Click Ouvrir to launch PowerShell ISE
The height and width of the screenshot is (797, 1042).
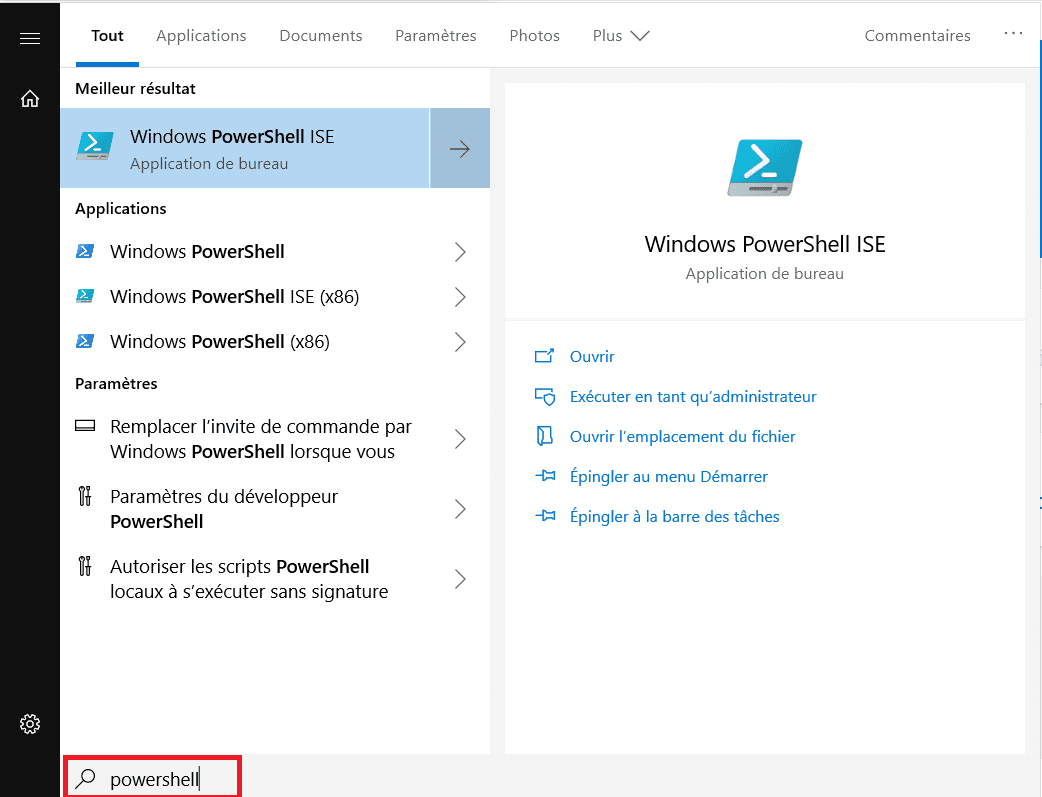coord(592,357)
